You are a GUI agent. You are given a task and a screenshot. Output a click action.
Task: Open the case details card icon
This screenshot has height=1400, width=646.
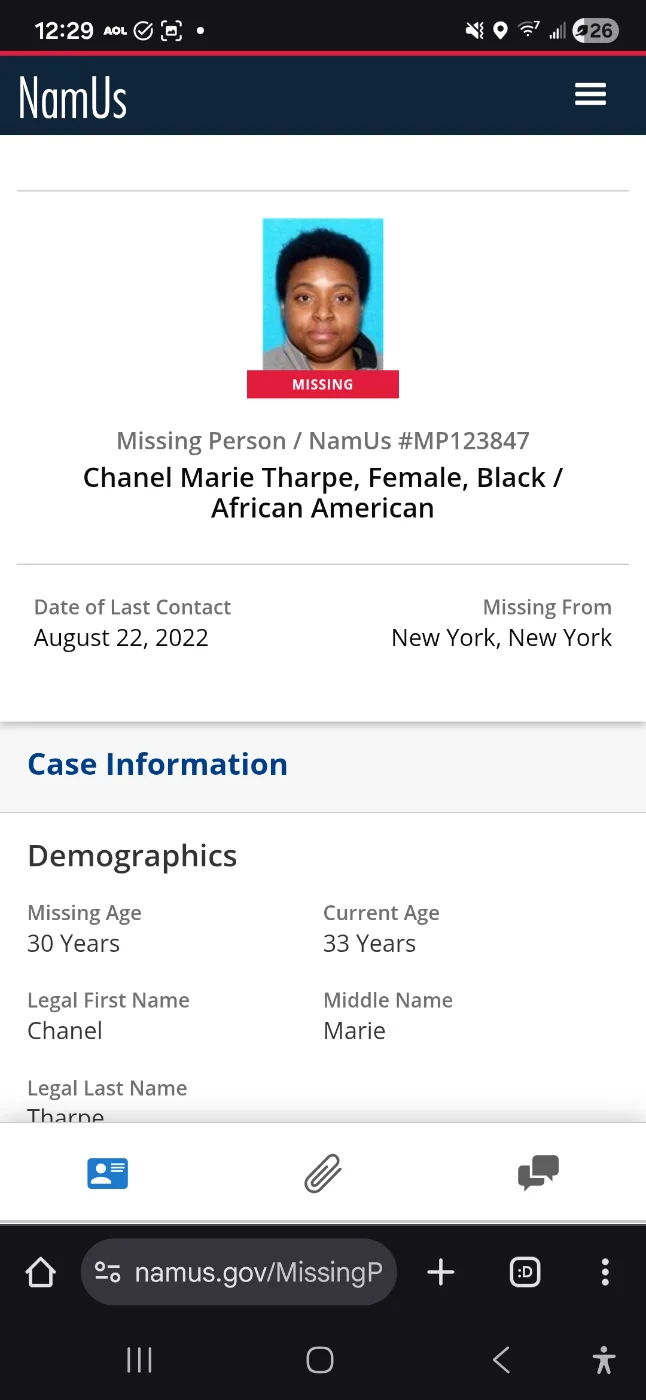click(107, 1173)
